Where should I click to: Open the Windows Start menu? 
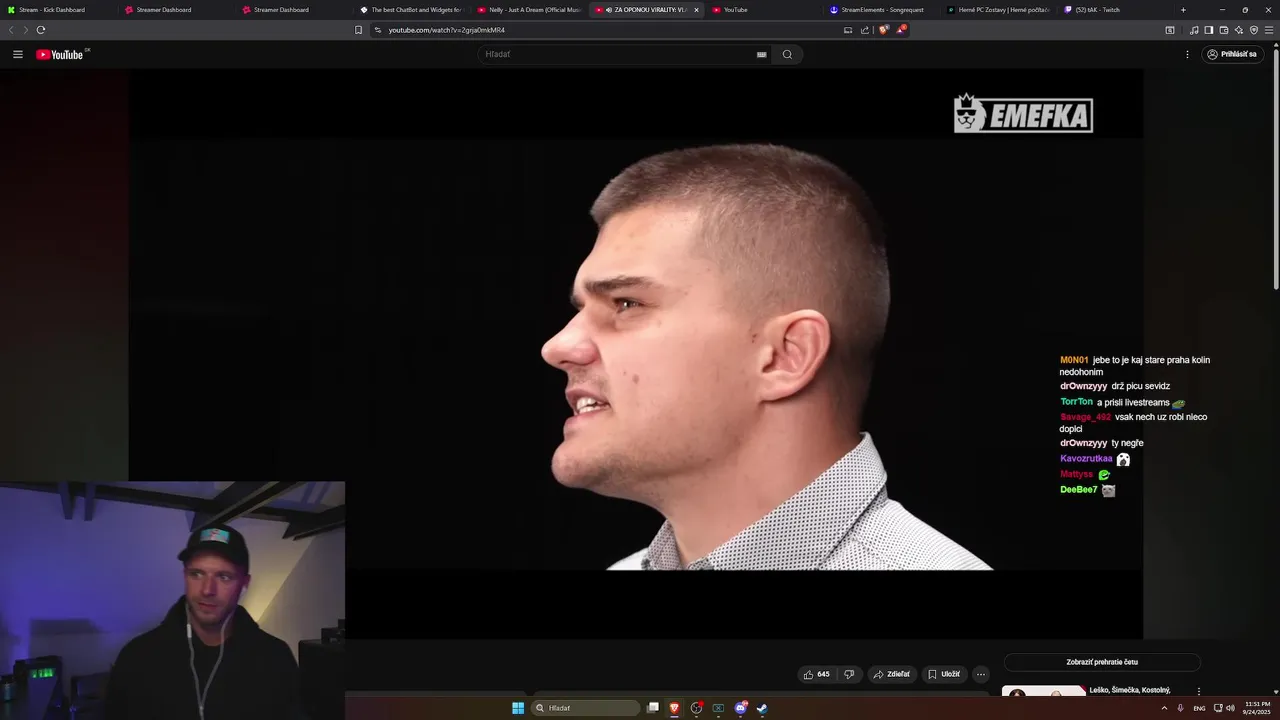(x=518, y=708)
